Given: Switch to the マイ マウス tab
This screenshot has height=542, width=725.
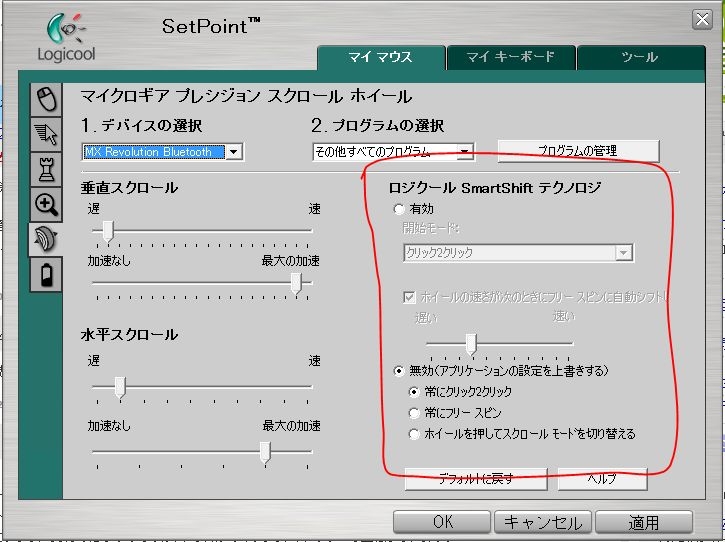Looking at the screenshot, I should tap(381, 57).
